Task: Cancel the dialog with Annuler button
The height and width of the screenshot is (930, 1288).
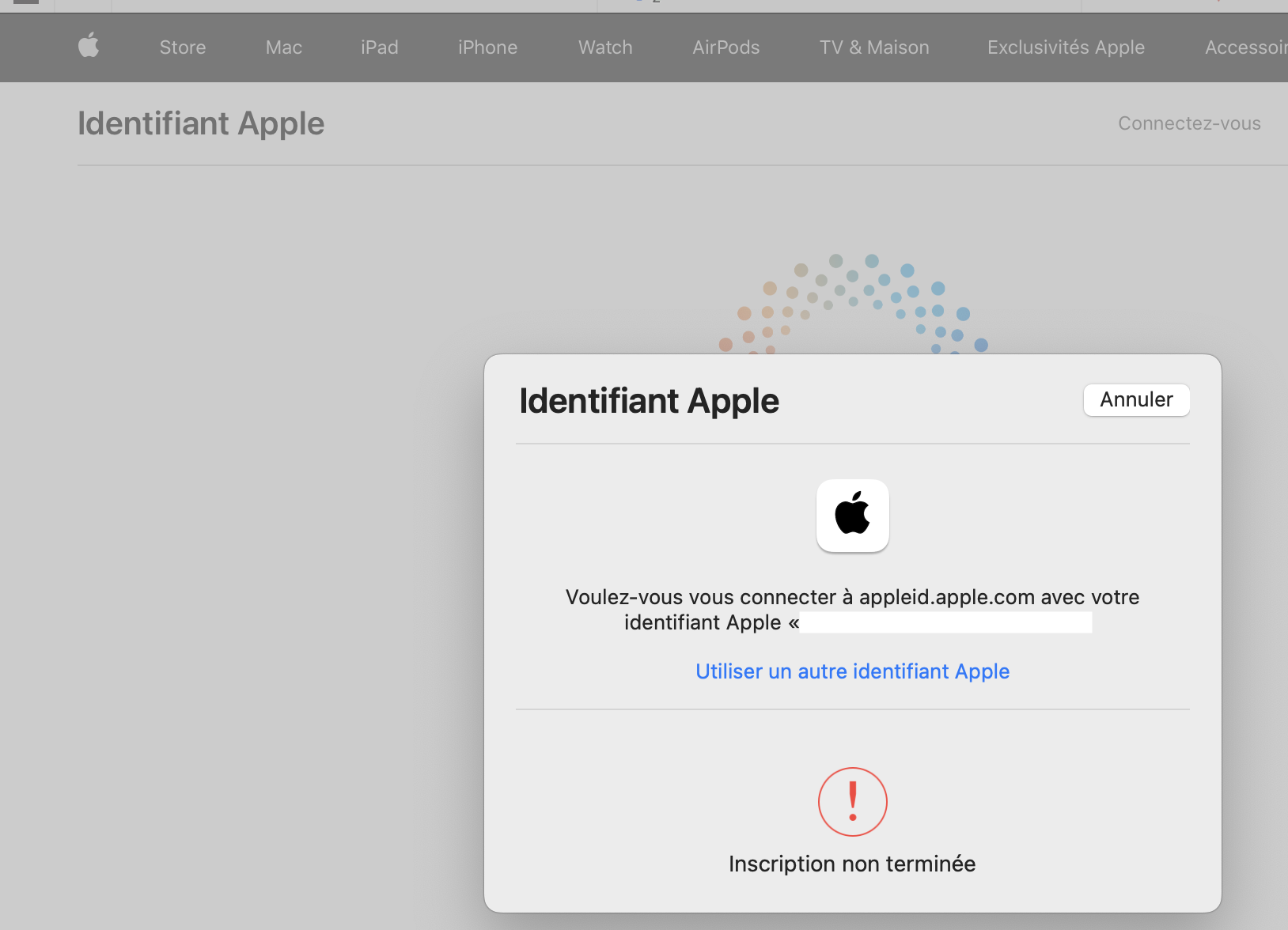Action: [1136, 400]
